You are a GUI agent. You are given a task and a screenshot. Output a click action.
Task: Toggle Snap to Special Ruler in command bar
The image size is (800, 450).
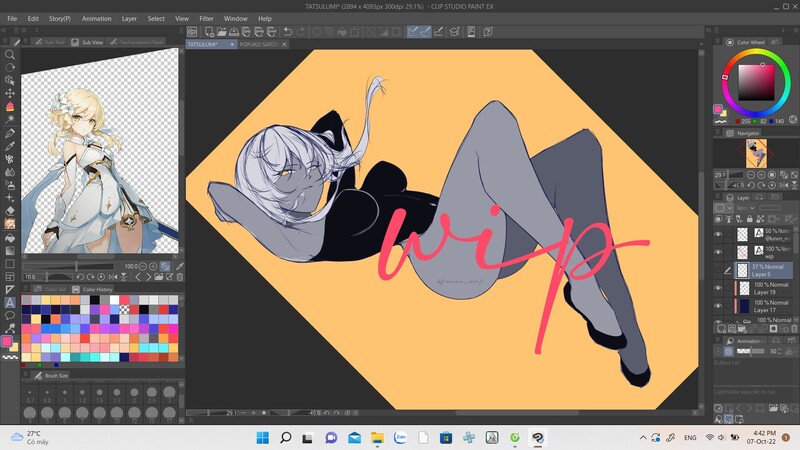tap(426, 32)
